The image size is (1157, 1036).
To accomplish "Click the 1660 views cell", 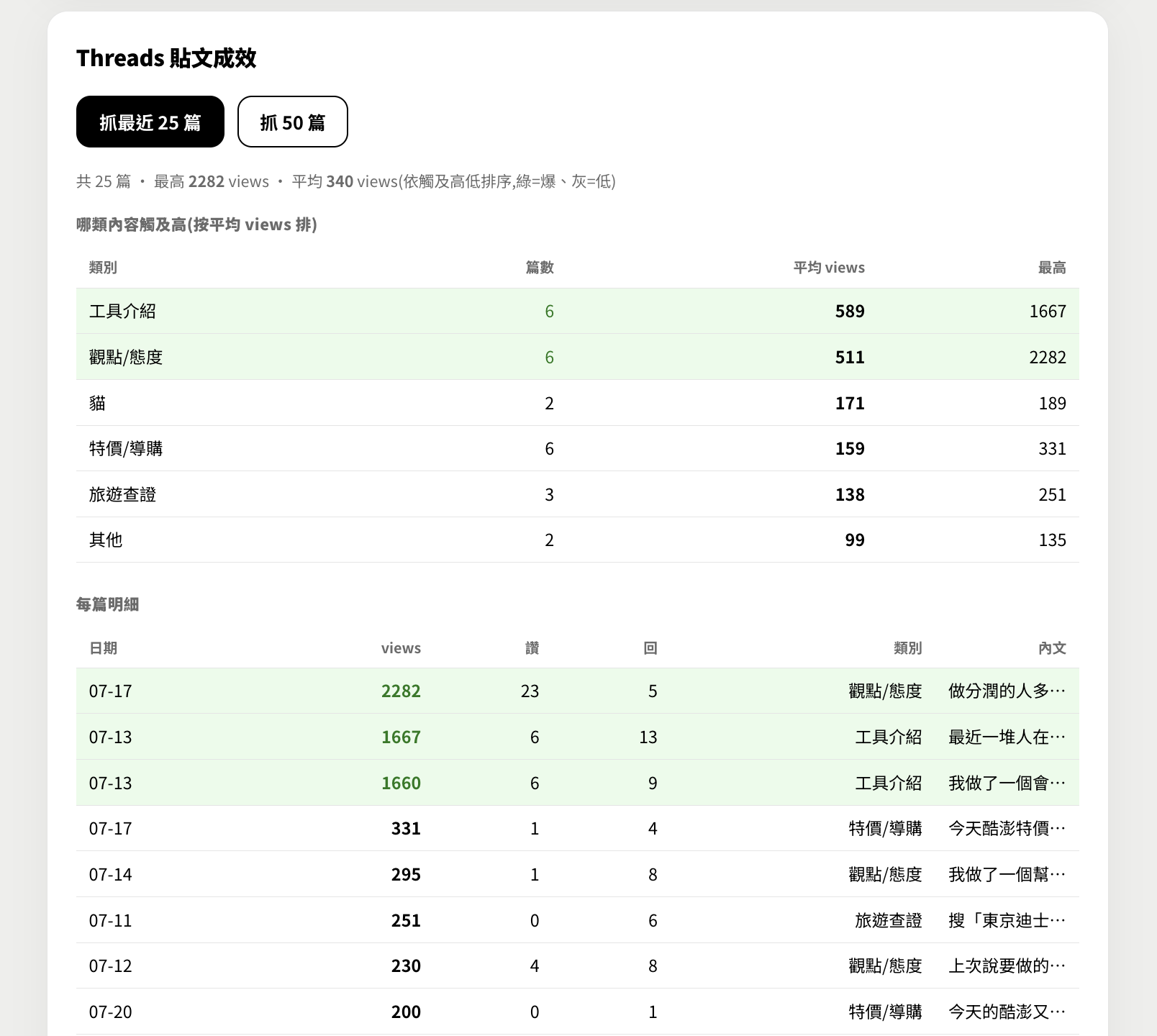I will [x=401, y=783].
